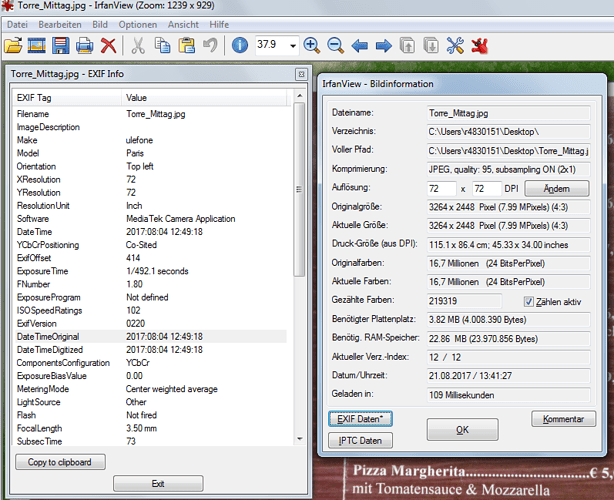Click the Exit button in EXIF Info

click(158, 484)
